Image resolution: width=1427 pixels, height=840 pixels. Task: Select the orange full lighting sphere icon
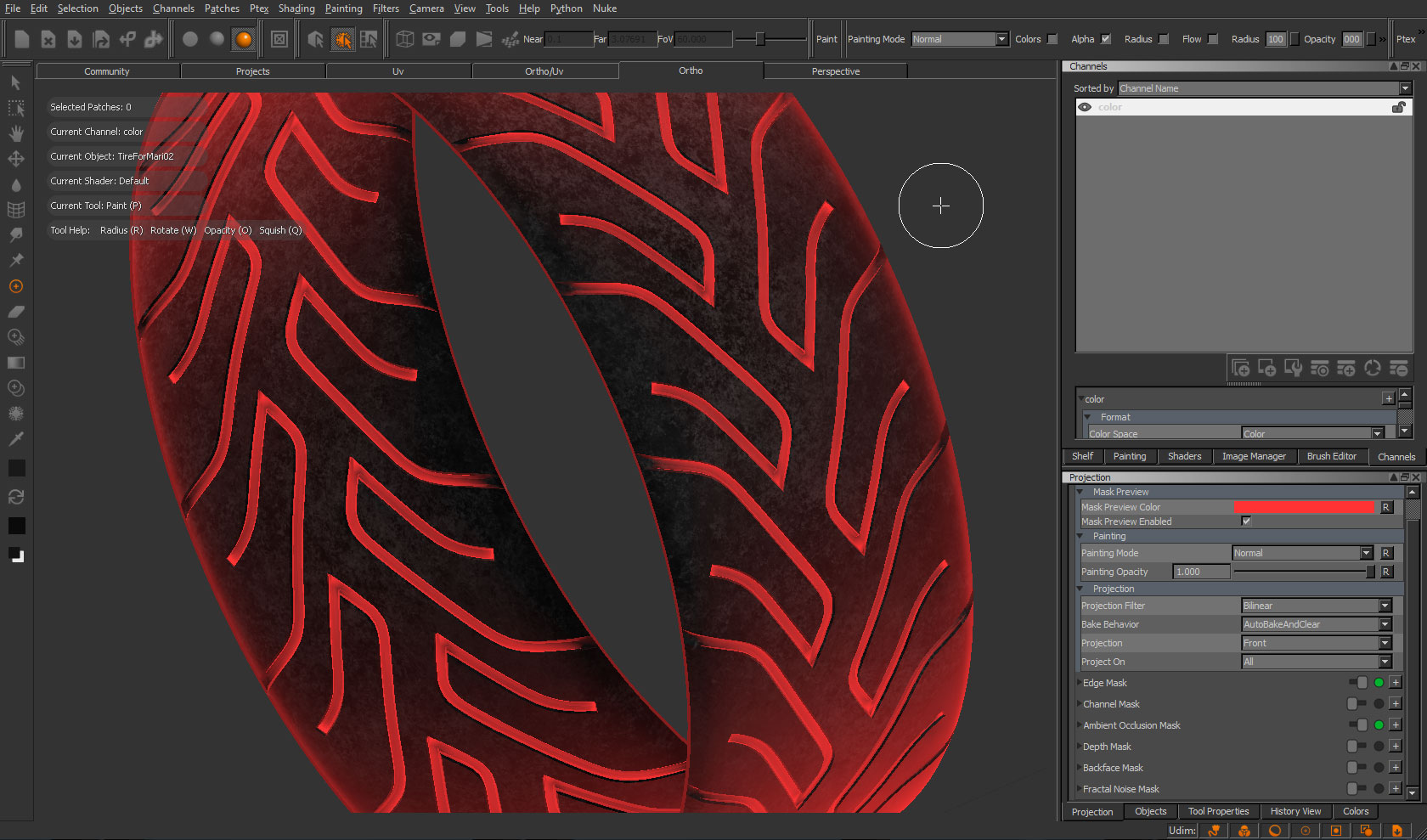[x=244, y=39]
